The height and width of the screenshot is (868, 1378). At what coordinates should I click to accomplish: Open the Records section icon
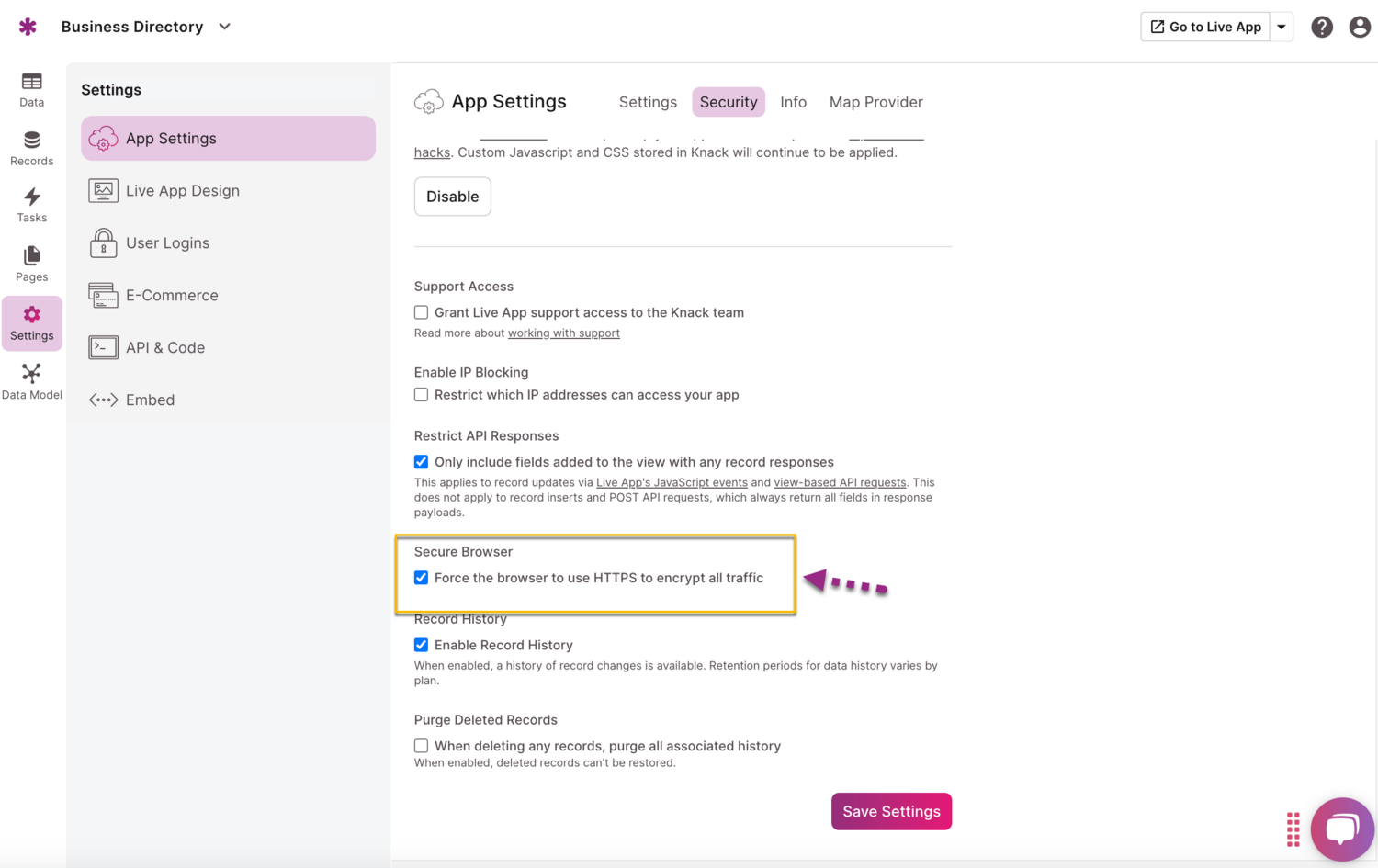31,148
